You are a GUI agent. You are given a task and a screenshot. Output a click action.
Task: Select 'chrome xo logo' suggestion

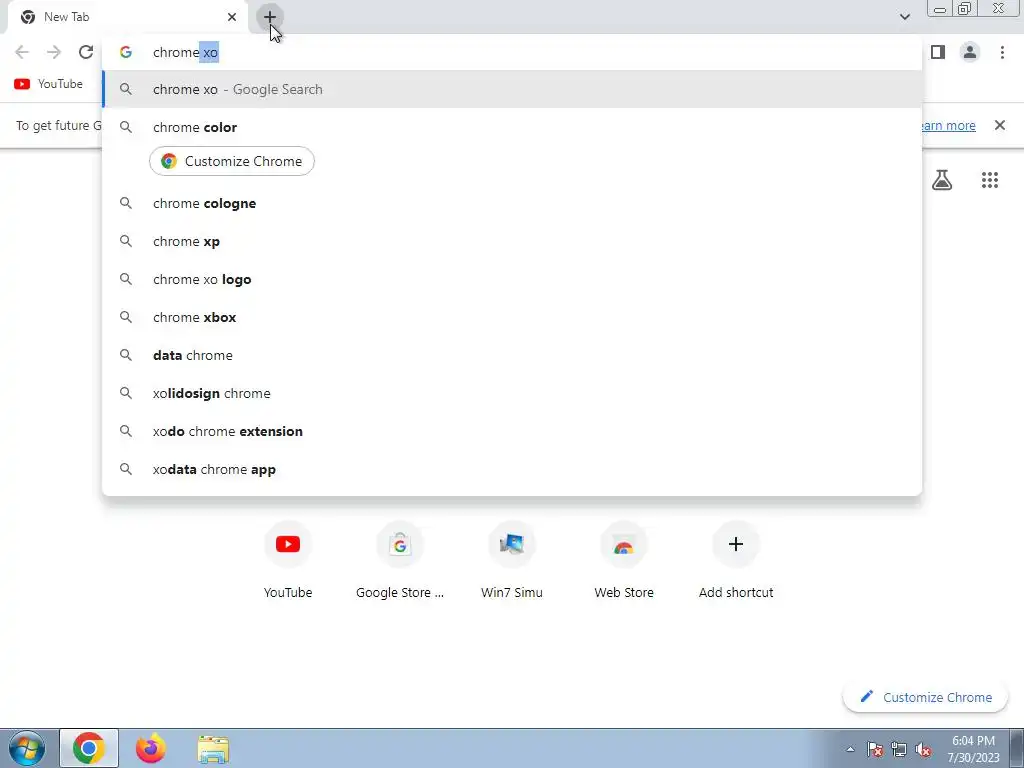[512, 279]
